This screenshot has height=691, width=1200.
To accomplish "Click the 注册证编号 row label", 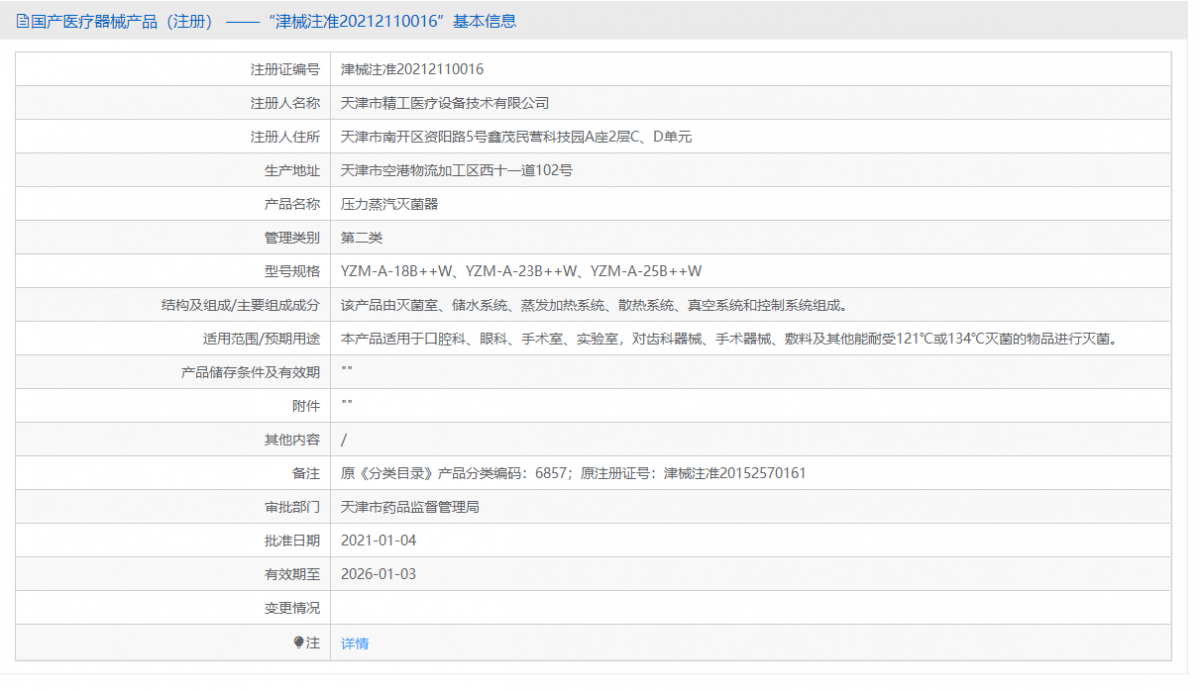I will [x=285, y=69].
